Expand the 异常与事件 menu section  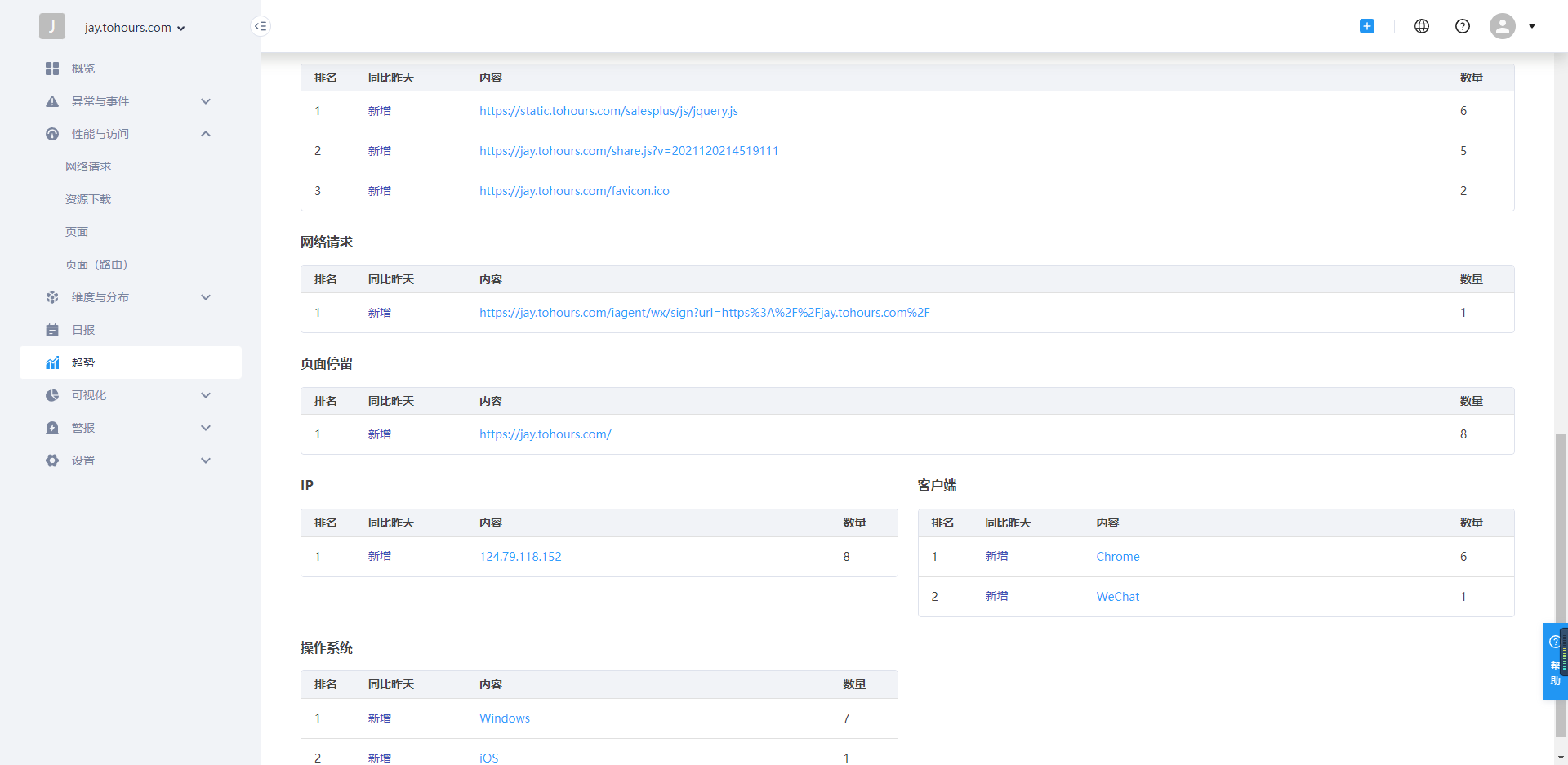(206, 101)
